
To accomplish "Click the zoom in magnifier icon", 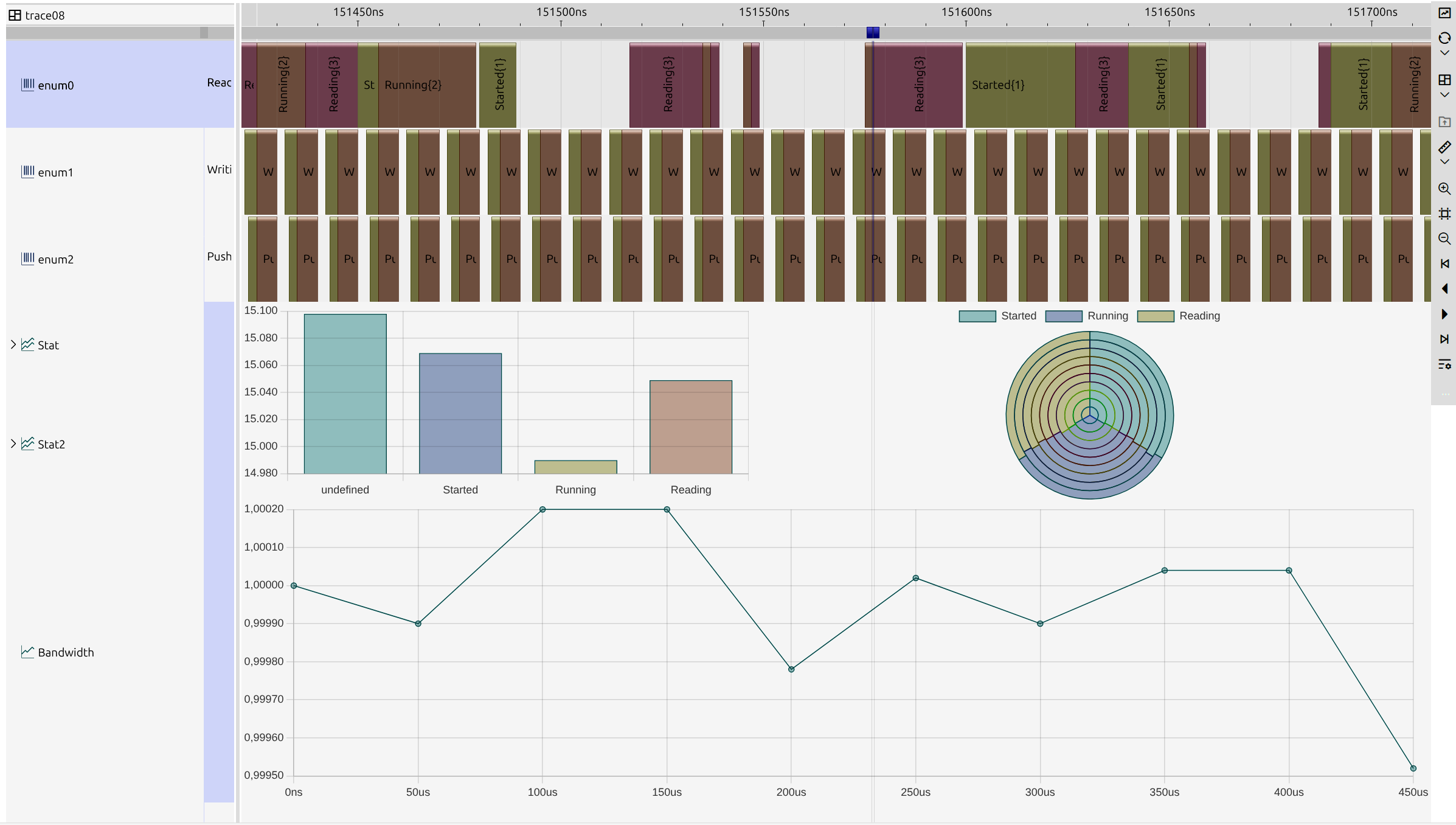I will (1444, 189).
